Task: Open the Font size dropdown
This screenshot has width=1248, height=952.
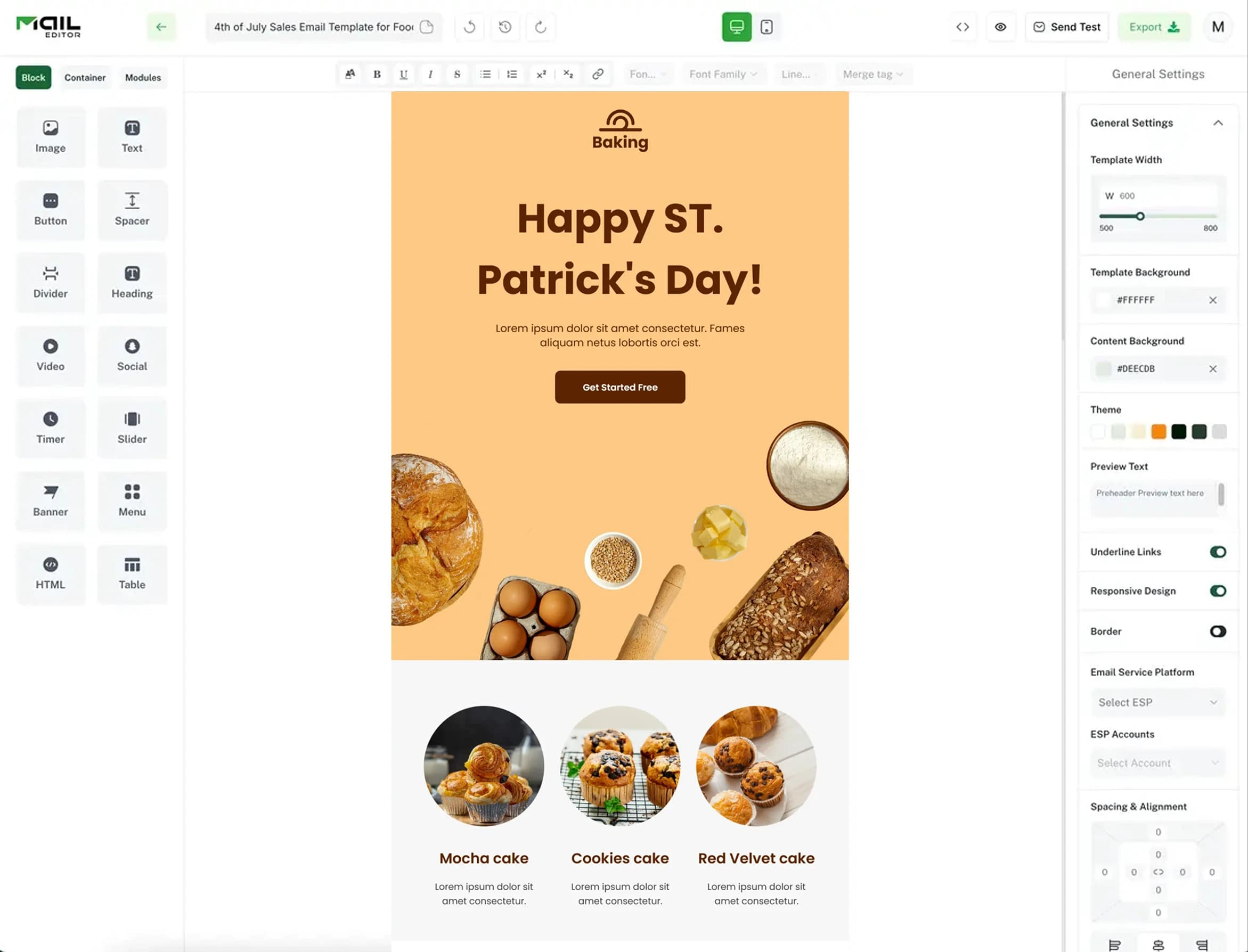Action: click(x=648, y=74)
